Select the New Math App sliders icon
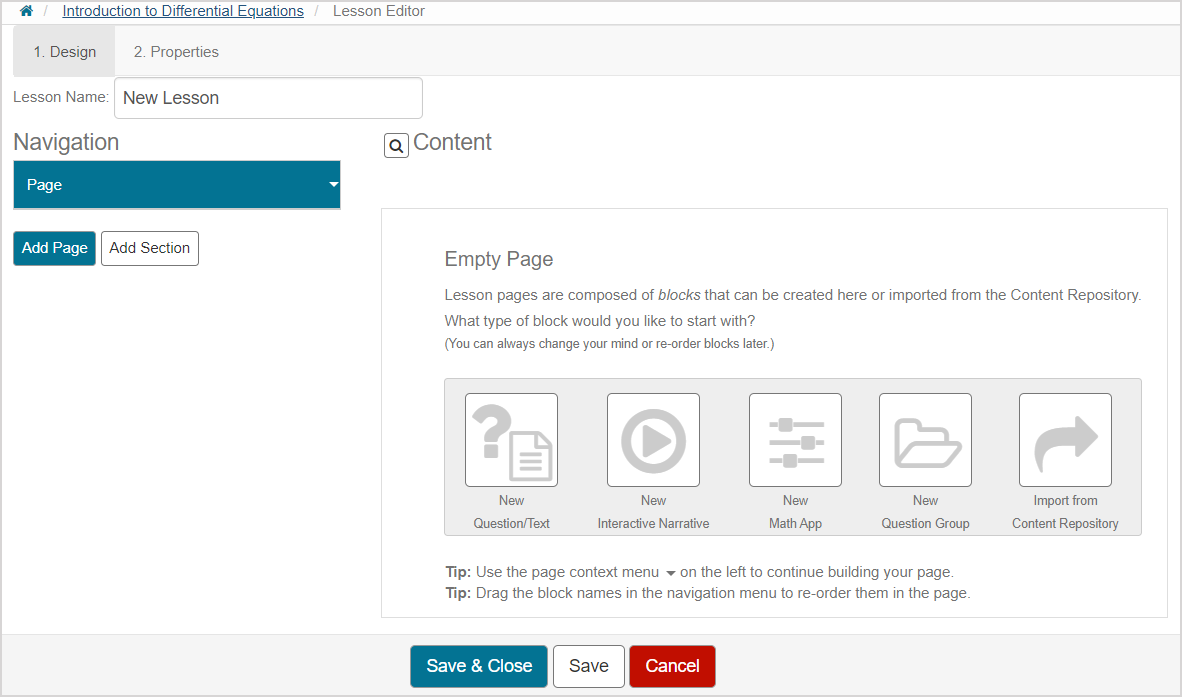Viewport: 1182px width, 697px height. pyautogui.click(x=795, y=440)
